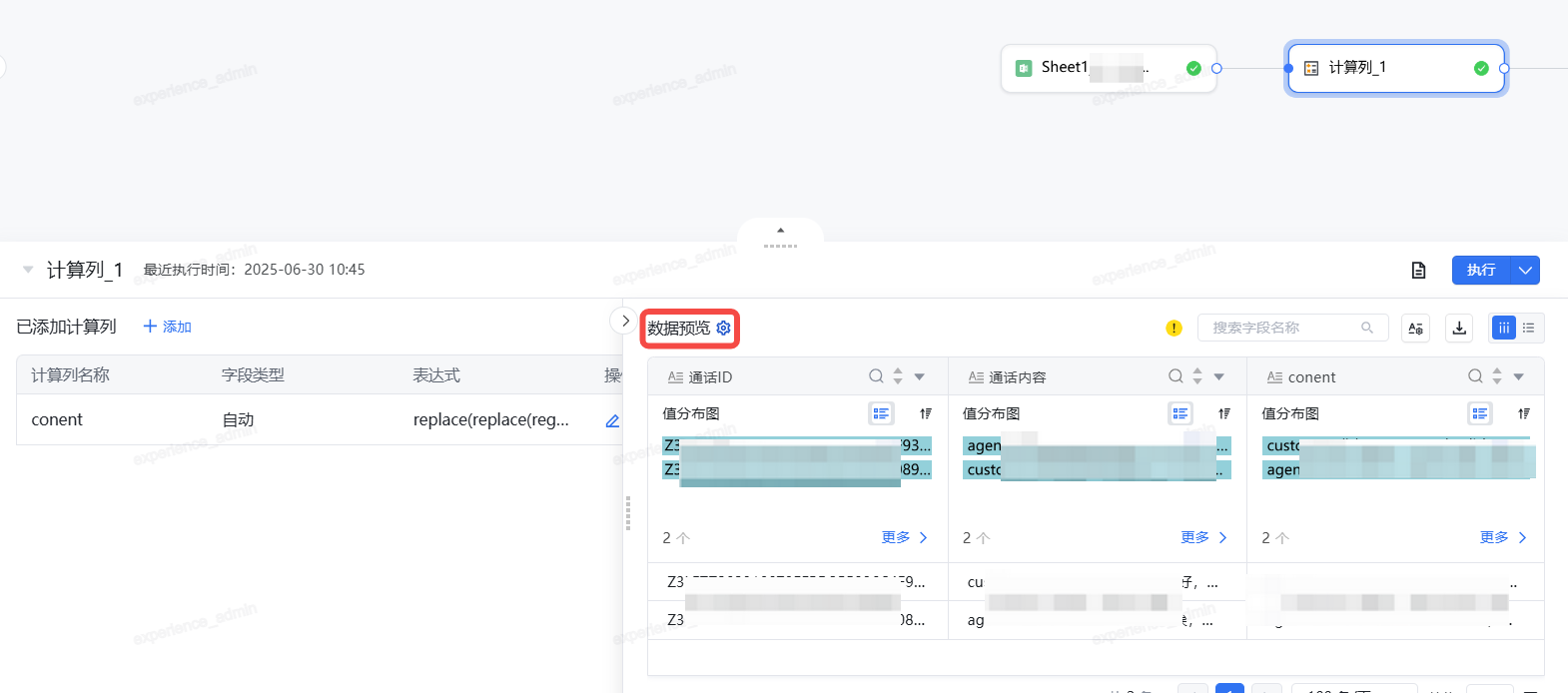Collapse the 计算列_1 panel title triangle
Screen dimensions: 1568x693
(x=28, y=270)
